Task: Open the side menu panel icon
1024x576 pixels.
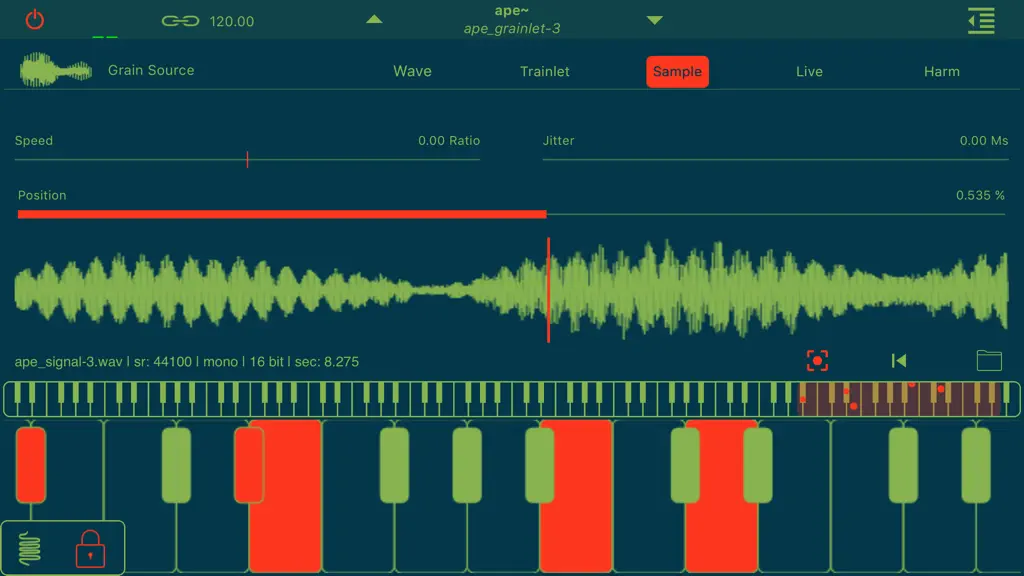Action: [x=981, y=21]
